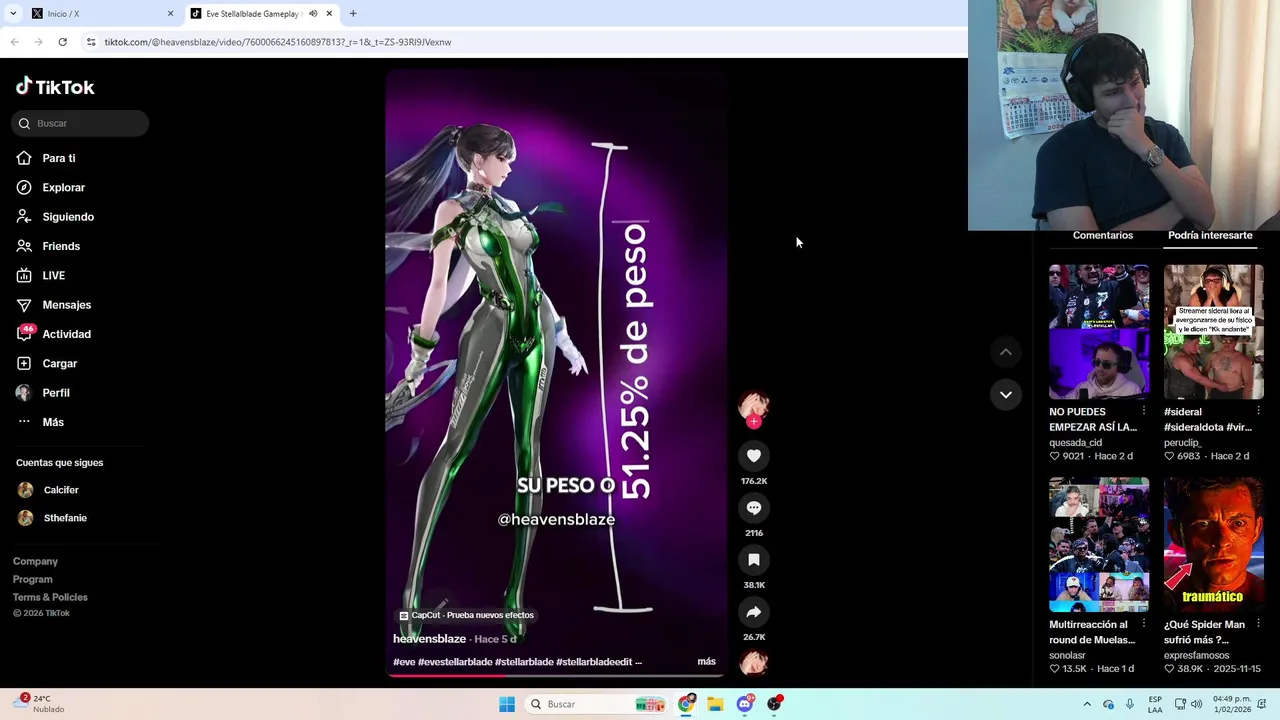This screenshot has height=720, width=1280.
Task: View site information icon in address bar
Action: [91, 42]
